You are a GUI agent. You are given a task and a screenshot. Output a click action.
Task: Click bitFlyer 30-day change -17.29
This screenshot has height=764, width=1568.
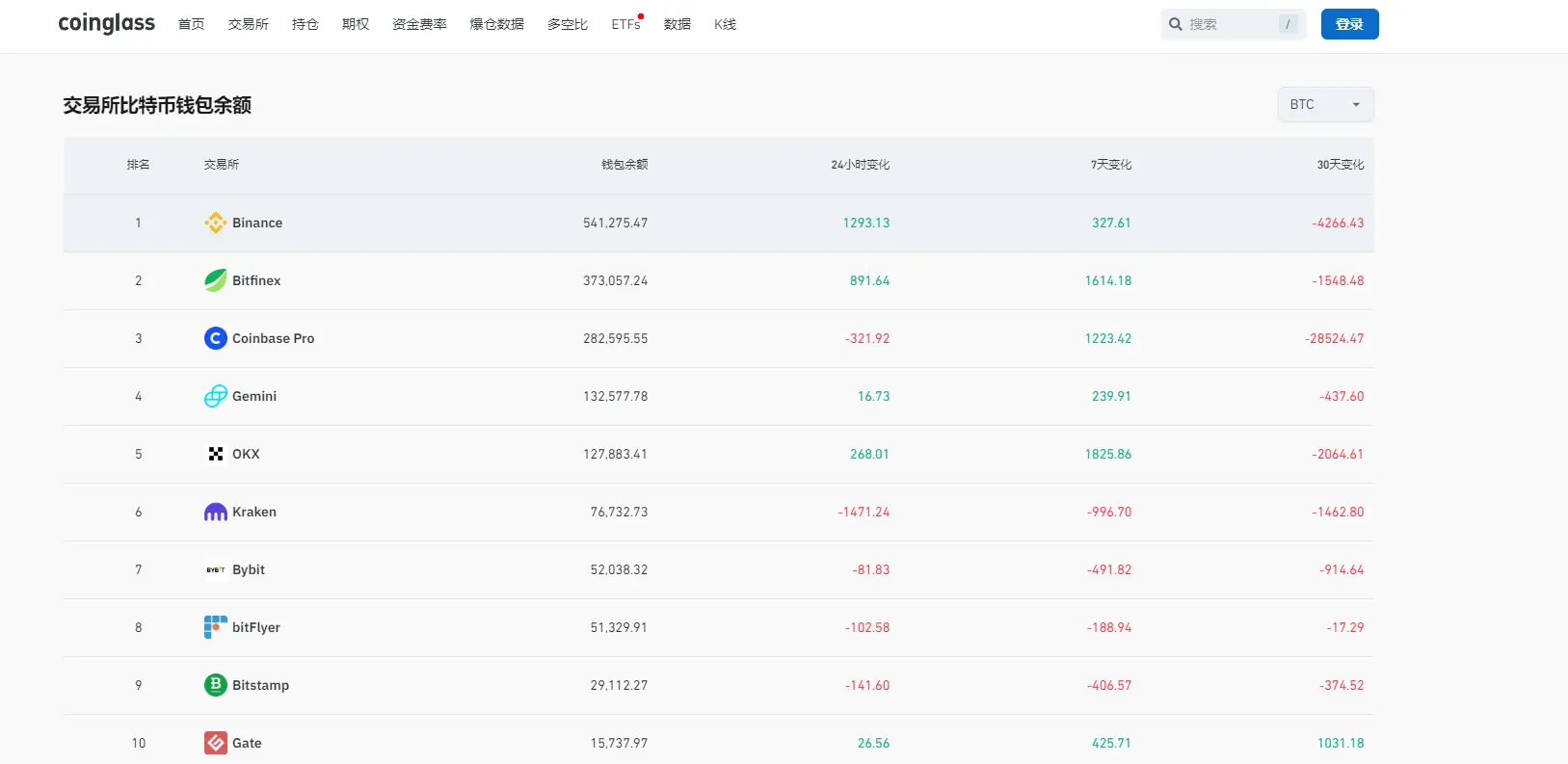pyautogui.click(x=1345, y=627)
